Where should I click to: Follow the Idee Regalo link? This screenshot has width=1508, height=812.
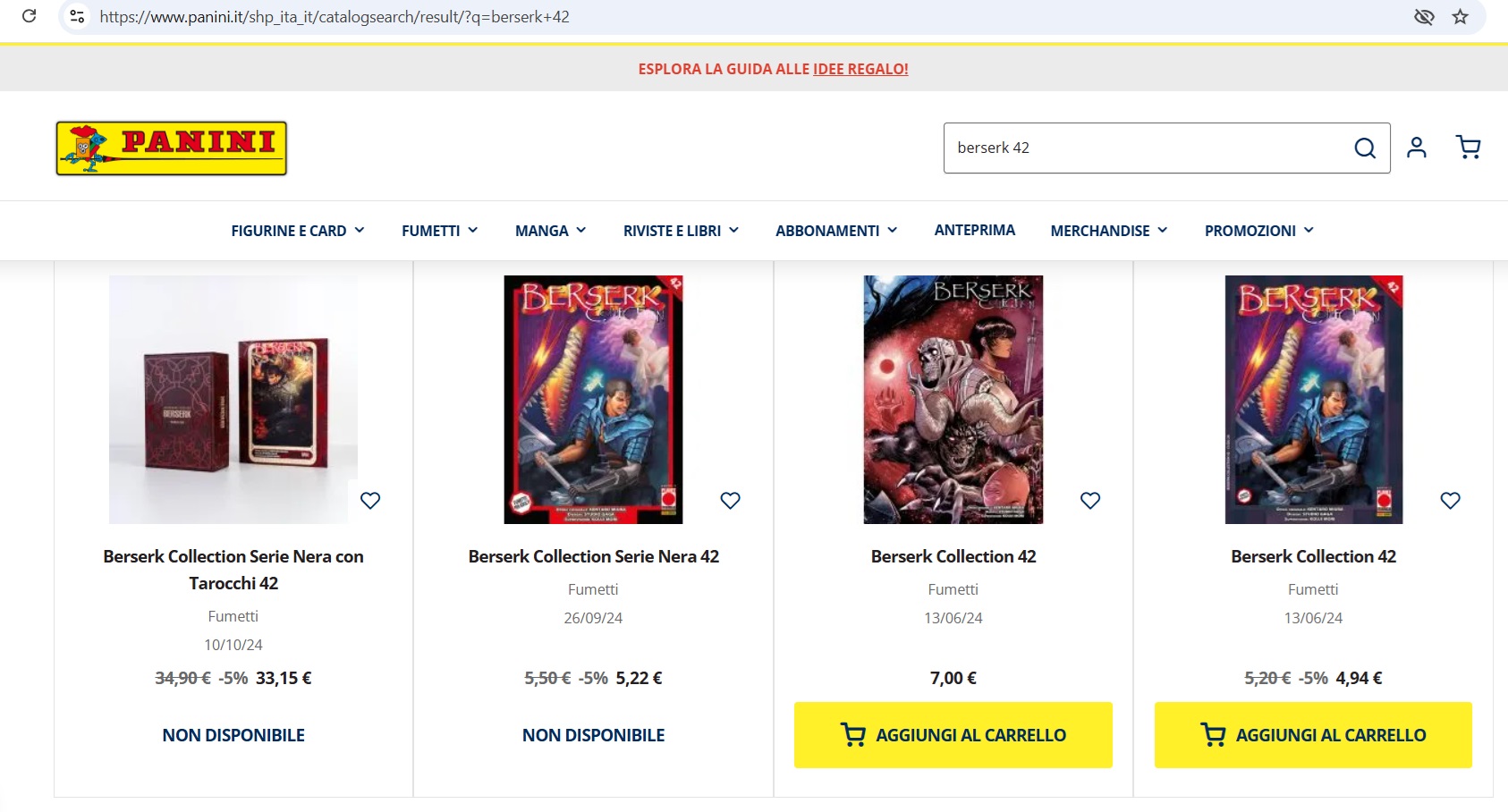tap(860, 69)
